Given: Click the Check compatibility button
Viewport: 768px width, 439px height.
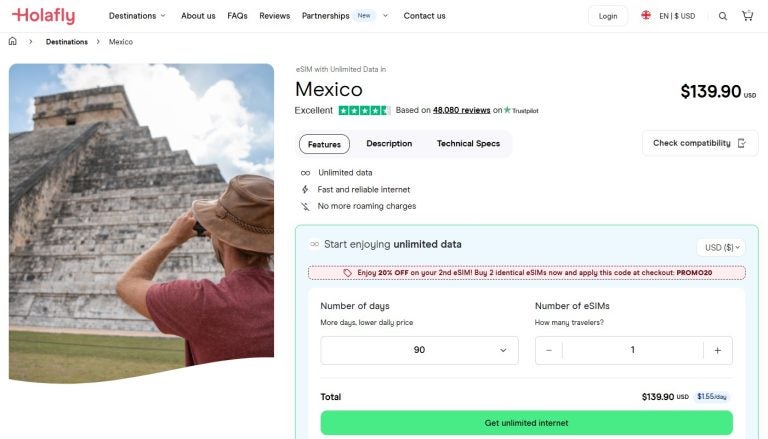Looking at the screenshot, I should click(699, 143).
